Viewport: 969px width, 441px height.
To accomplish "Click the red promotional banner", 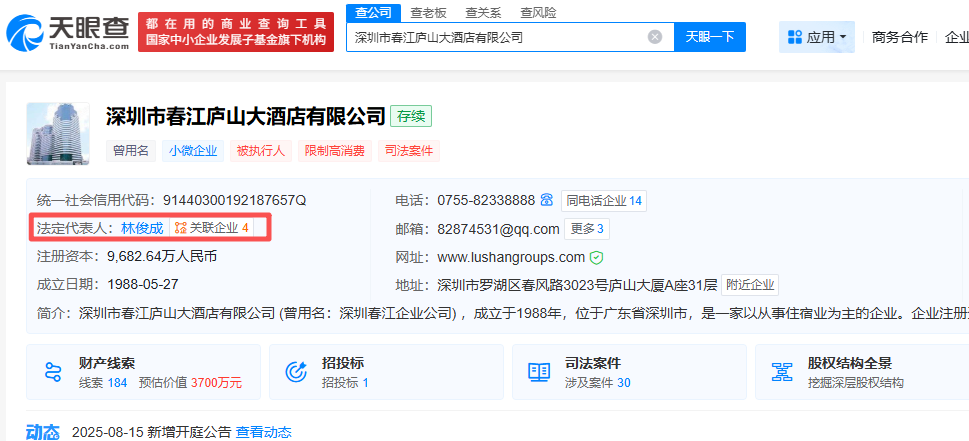I will [x=235, y=32].
